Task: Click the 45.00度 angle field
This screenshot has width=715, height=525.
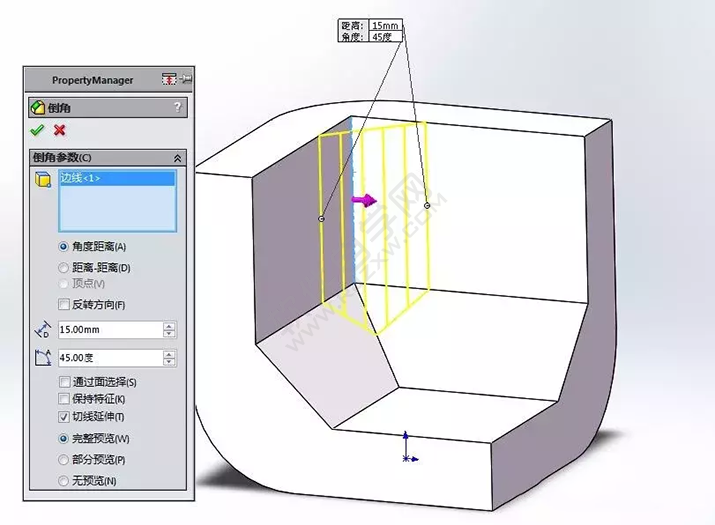Action: (x=110, y=358)
